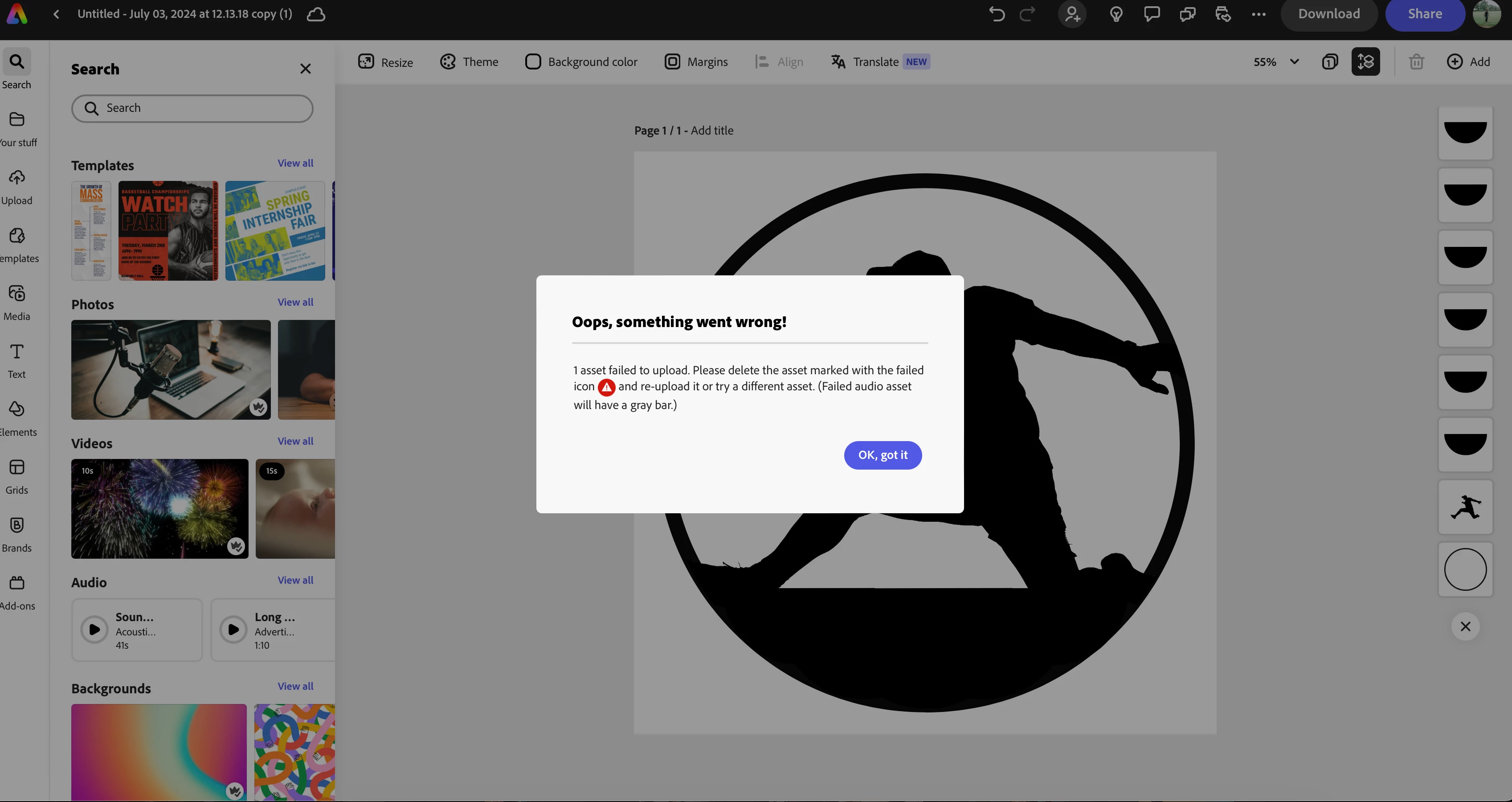Click the Search input field
Image resolution: width=1512 pixels, height=802 pixels.
click(x=192, y=108)
